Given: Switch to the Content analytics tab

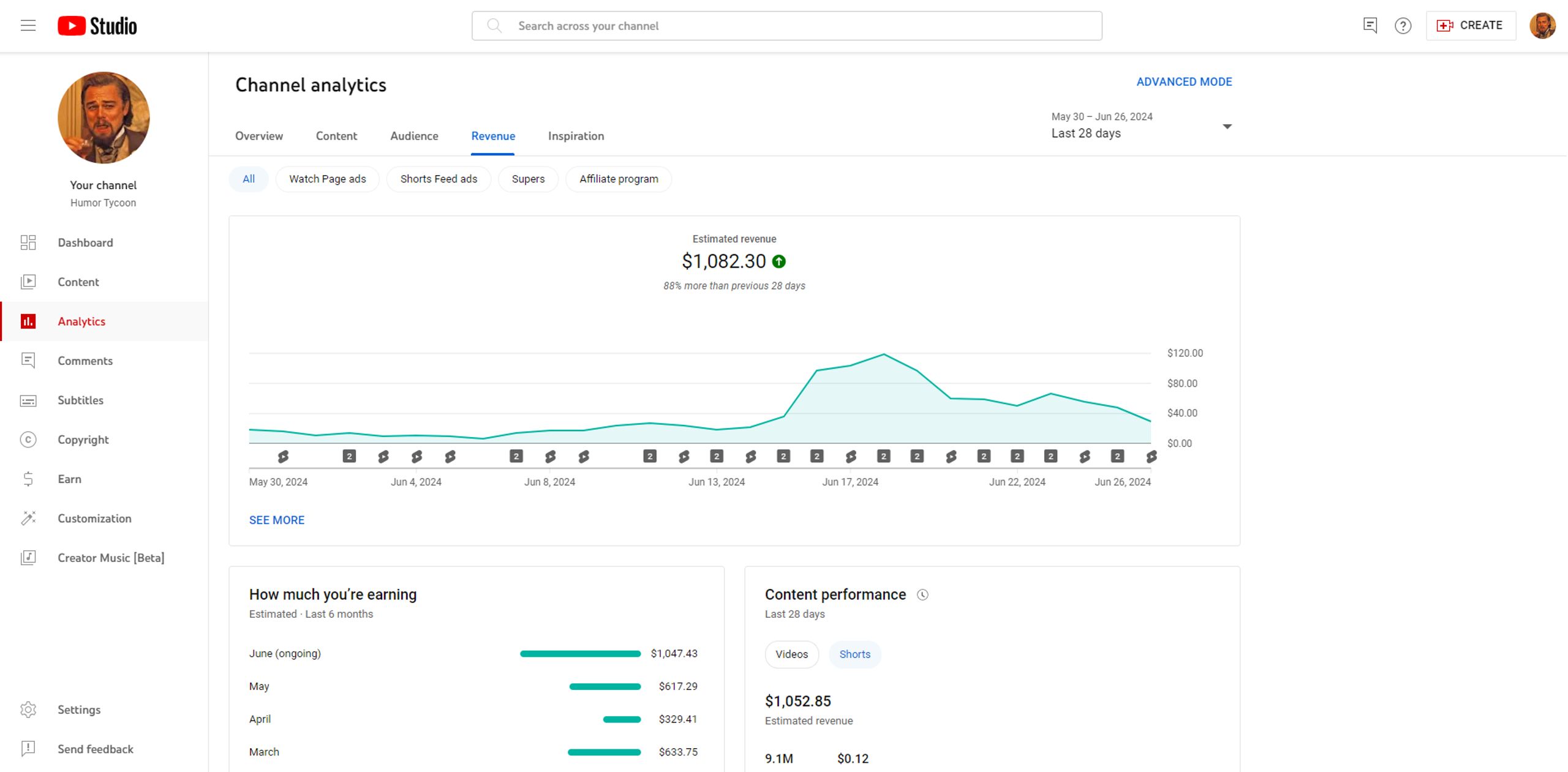Looking at the screenshot, I should [x=336, y=136].
